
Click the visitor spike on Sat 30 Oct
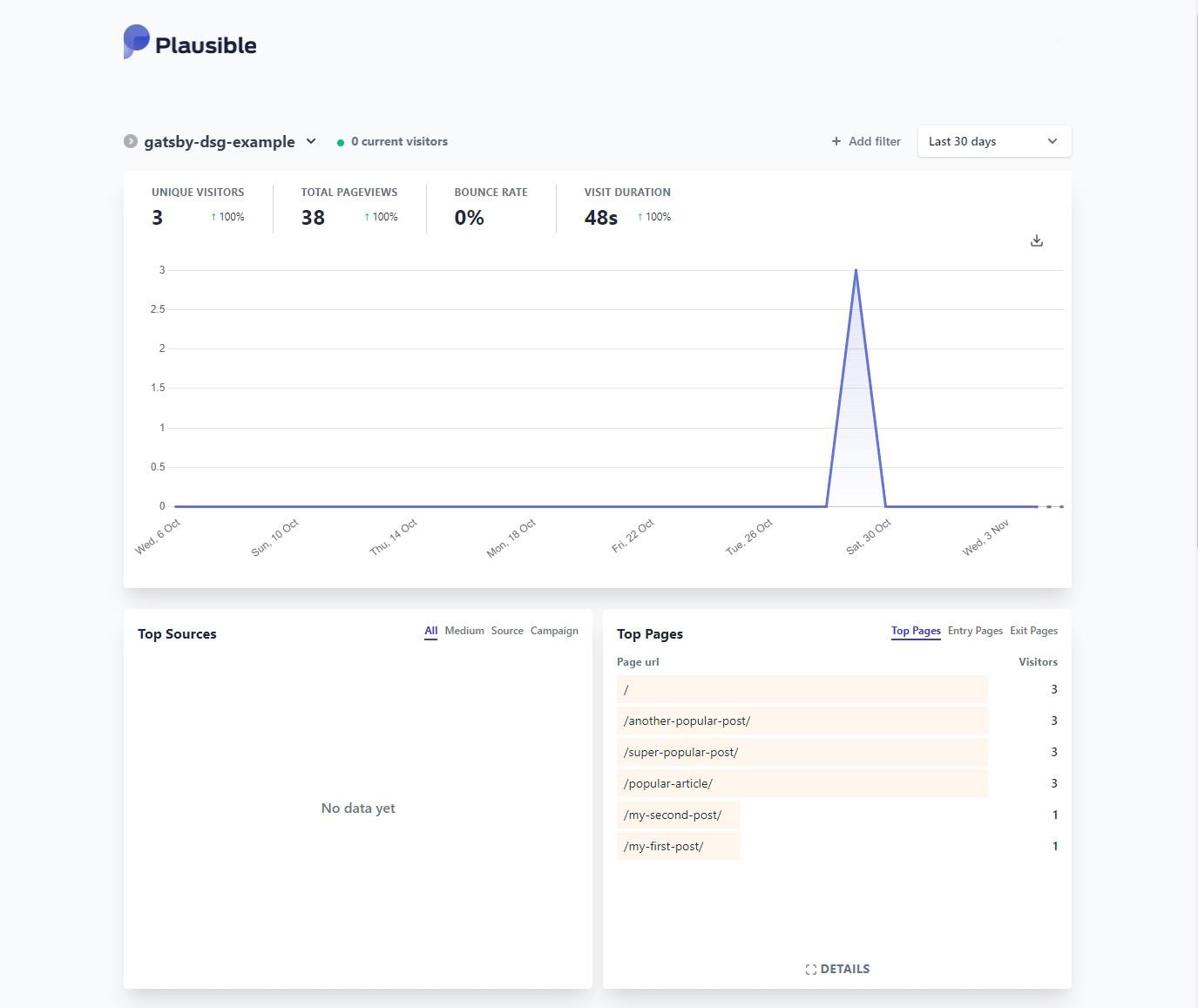pyautogui.click(x=856, y=270)
